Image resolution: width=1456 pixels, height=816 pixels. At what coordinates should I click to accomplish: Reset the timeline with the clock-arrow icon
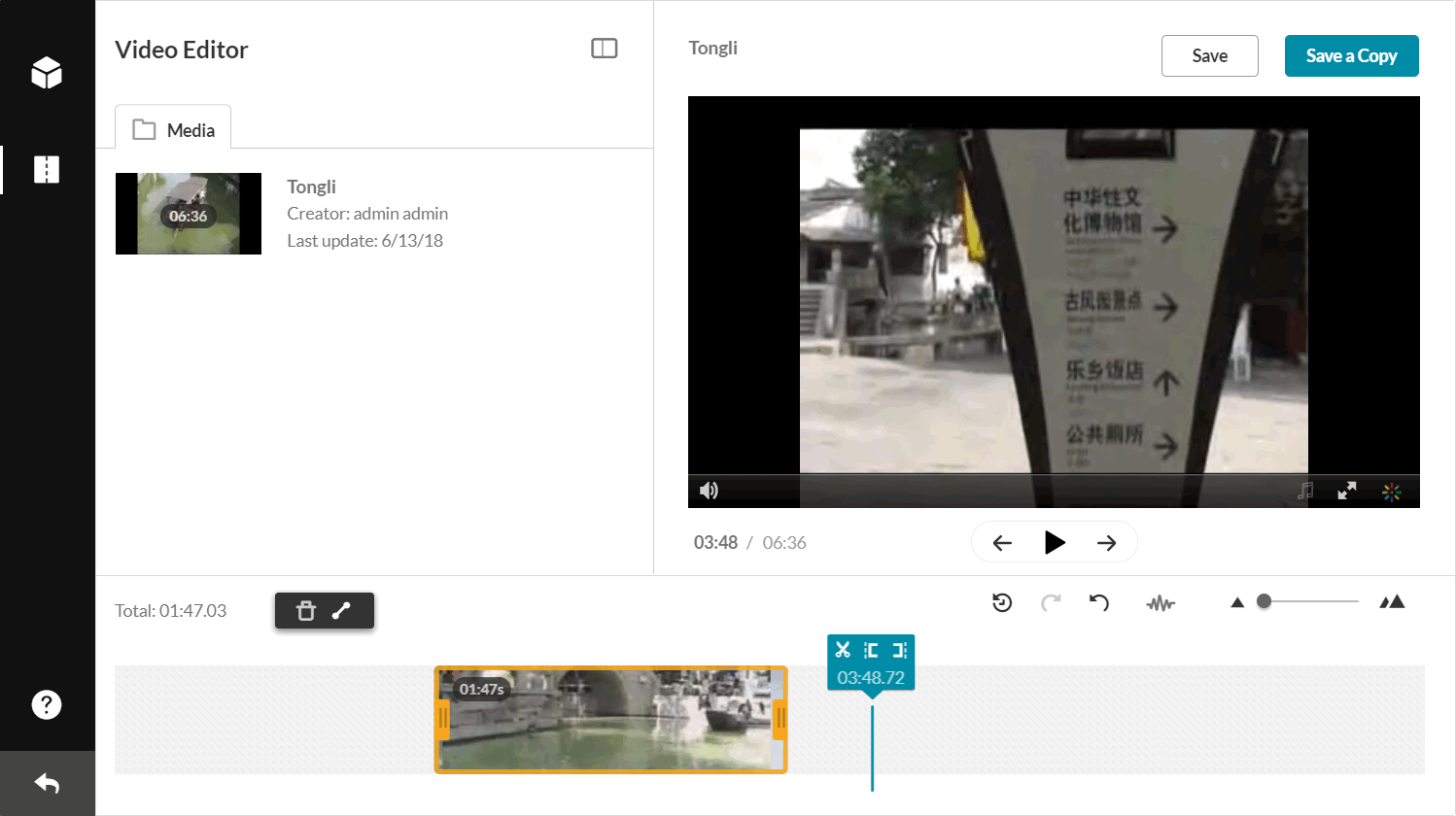click(x=1002, y=603)
